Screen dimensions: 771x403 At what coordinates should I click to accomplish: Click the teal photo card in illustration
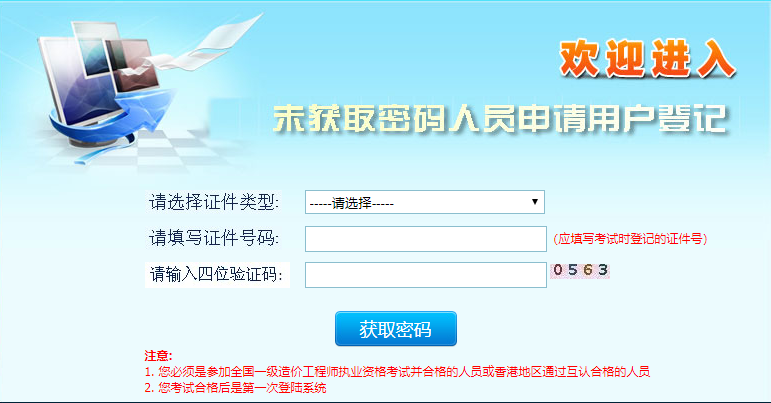pos(93,49)
